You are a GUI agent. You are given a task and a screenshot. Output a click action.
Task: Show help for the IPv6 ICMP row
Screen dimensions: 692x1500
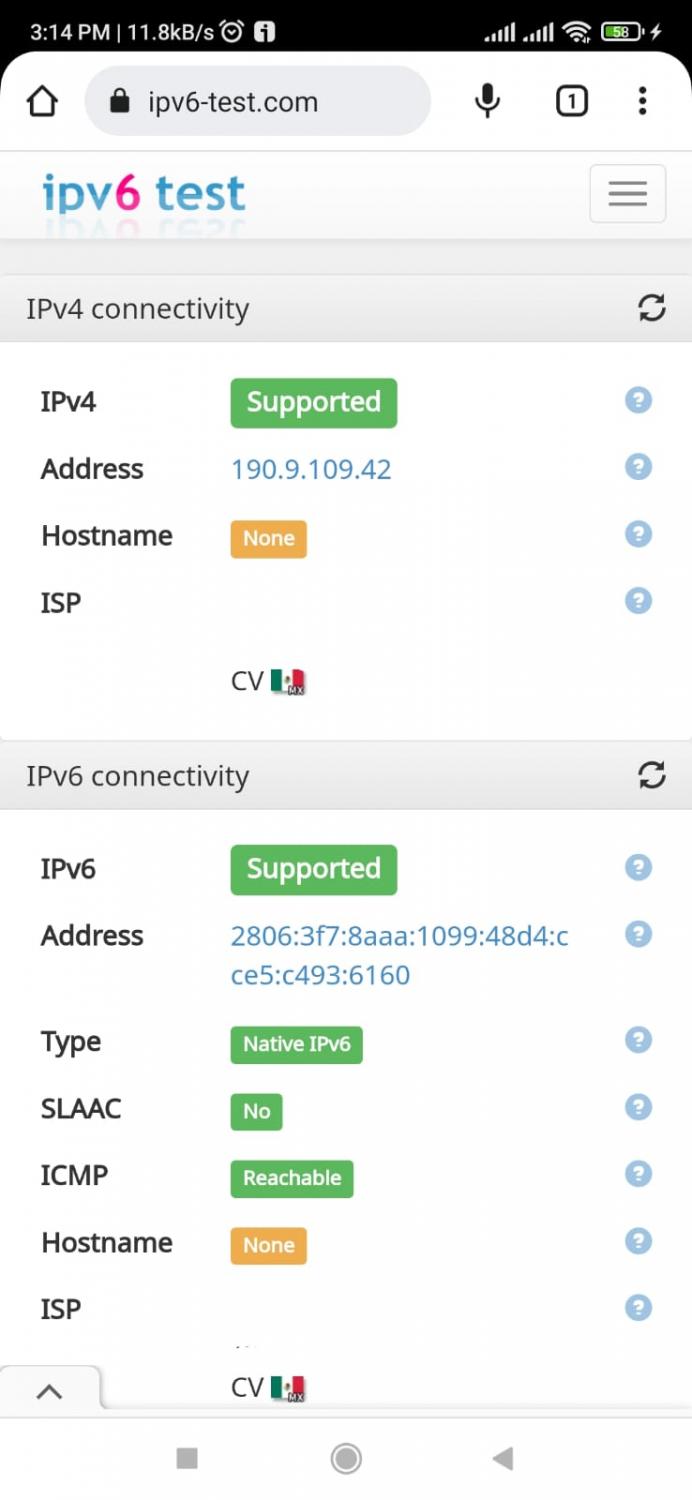638,1175
